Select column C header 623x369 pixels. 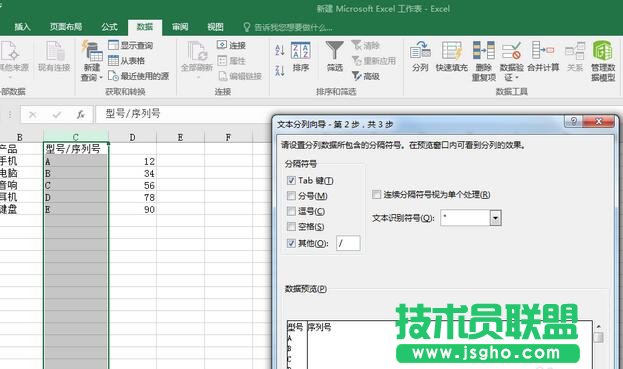tap(75, 137)
